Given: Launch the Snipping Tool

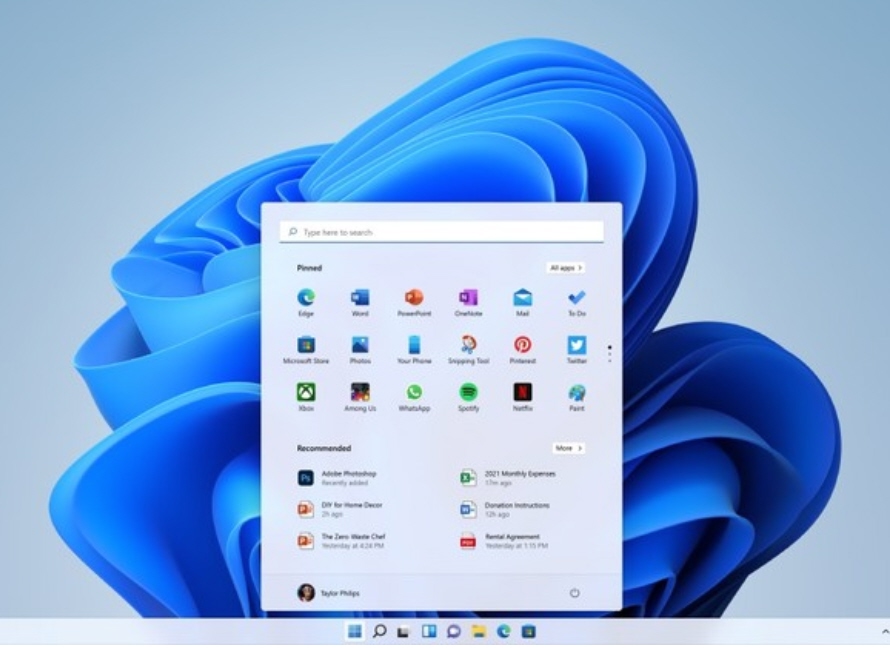Looking at the screenshot, I should 468,350.
